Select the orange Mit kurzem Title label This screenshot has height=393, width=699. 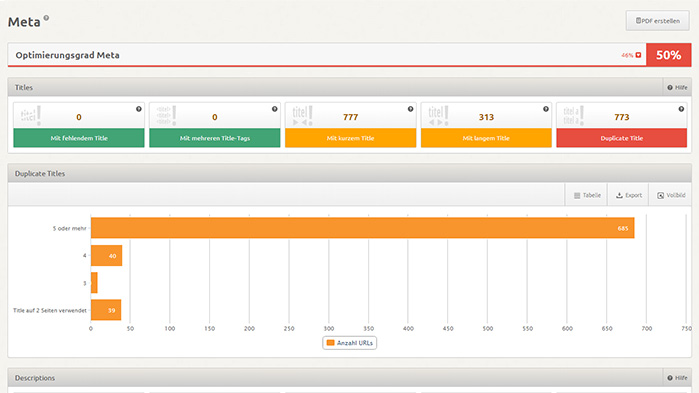coord(350,138)
